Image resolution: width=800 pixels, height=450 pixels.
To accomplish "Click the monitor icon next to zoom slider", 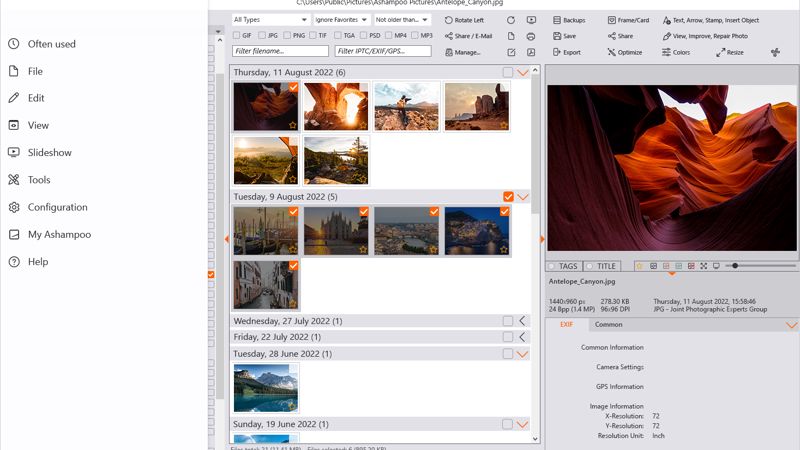I will (x=716, y=266).
